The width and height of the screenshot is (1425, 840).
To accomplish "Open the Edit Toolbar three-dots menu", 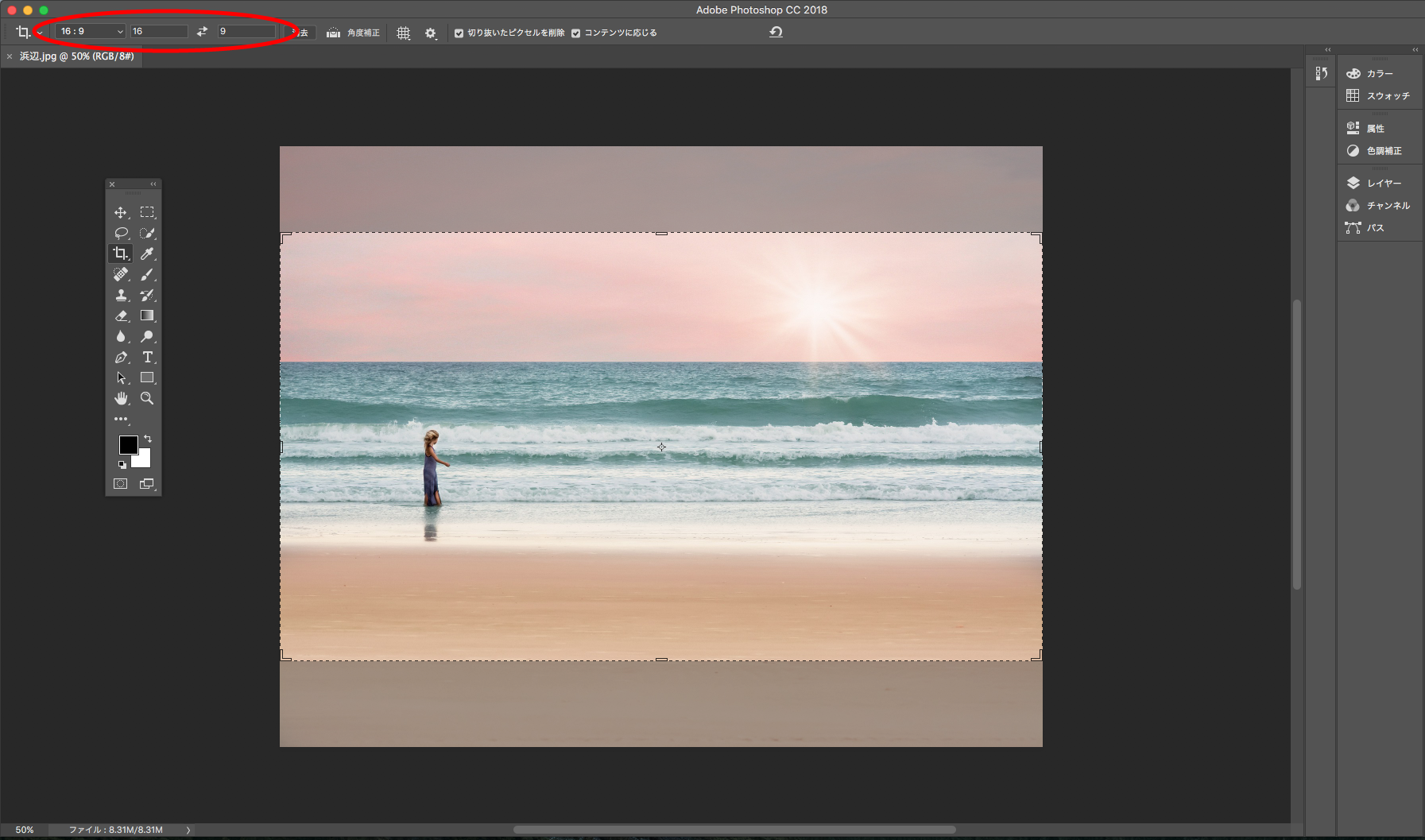I will (x=121, y=419).
